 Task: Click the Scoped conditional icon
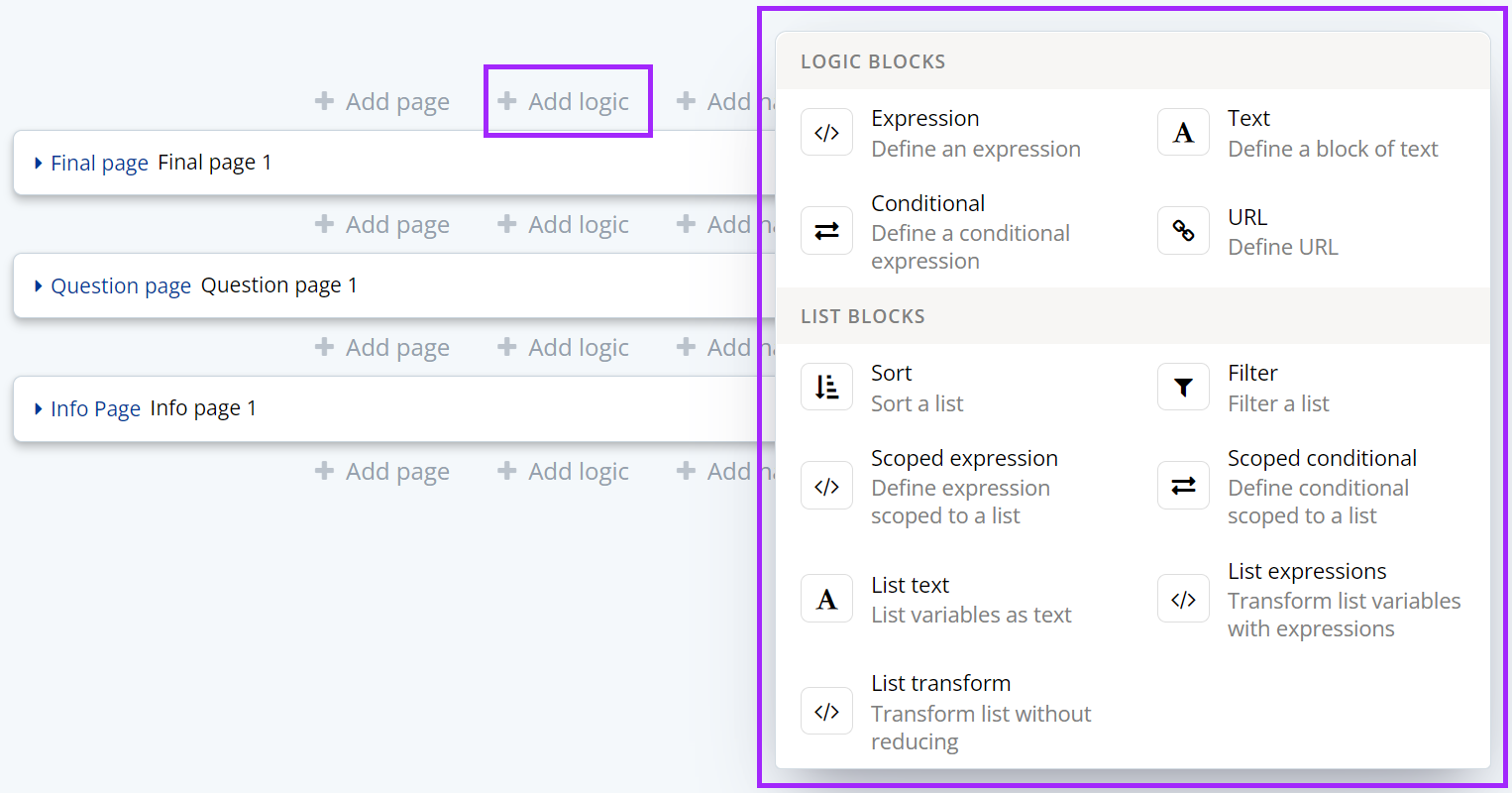[x=1183, y=485]
